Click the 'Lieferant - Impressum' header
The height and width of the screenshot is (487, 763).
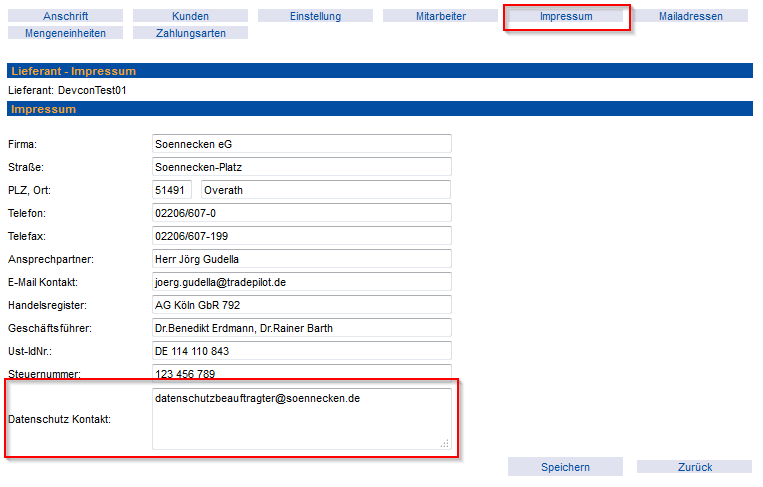pos(73,71)
